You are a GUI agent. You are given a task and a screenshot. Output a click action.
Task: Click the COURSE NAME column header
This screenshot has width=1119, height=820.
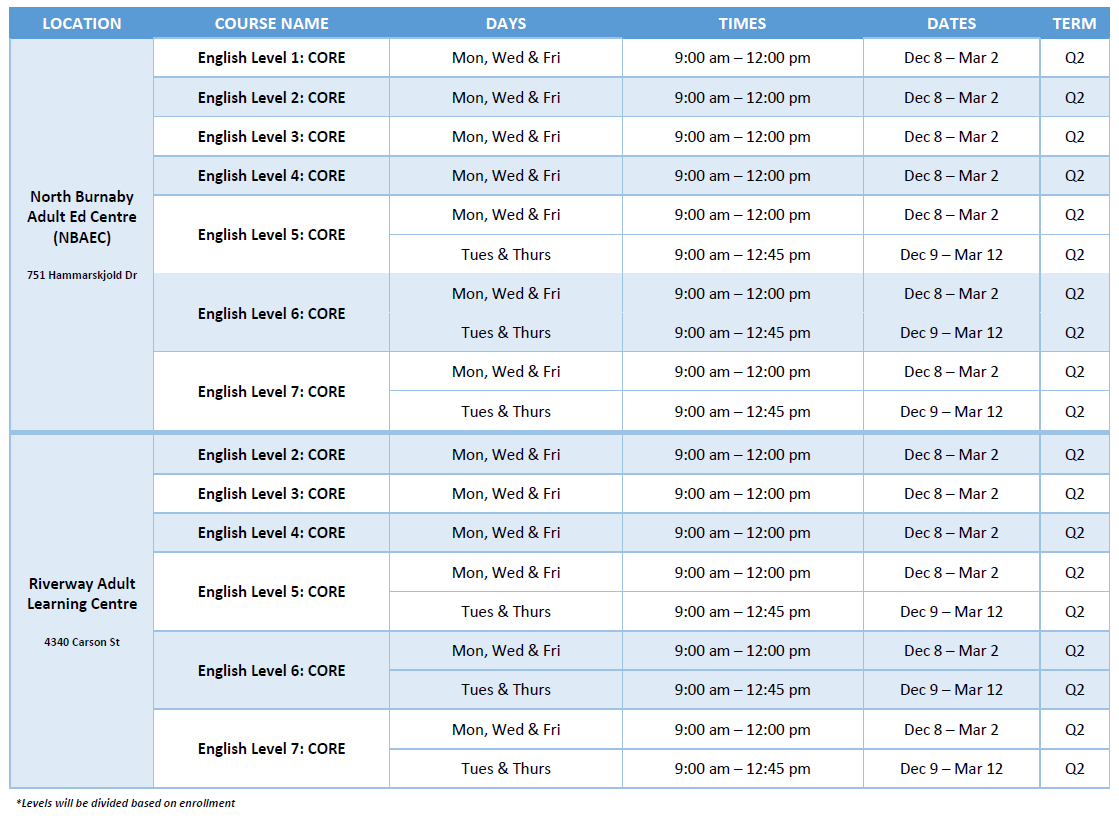click(x=271, y=23)
